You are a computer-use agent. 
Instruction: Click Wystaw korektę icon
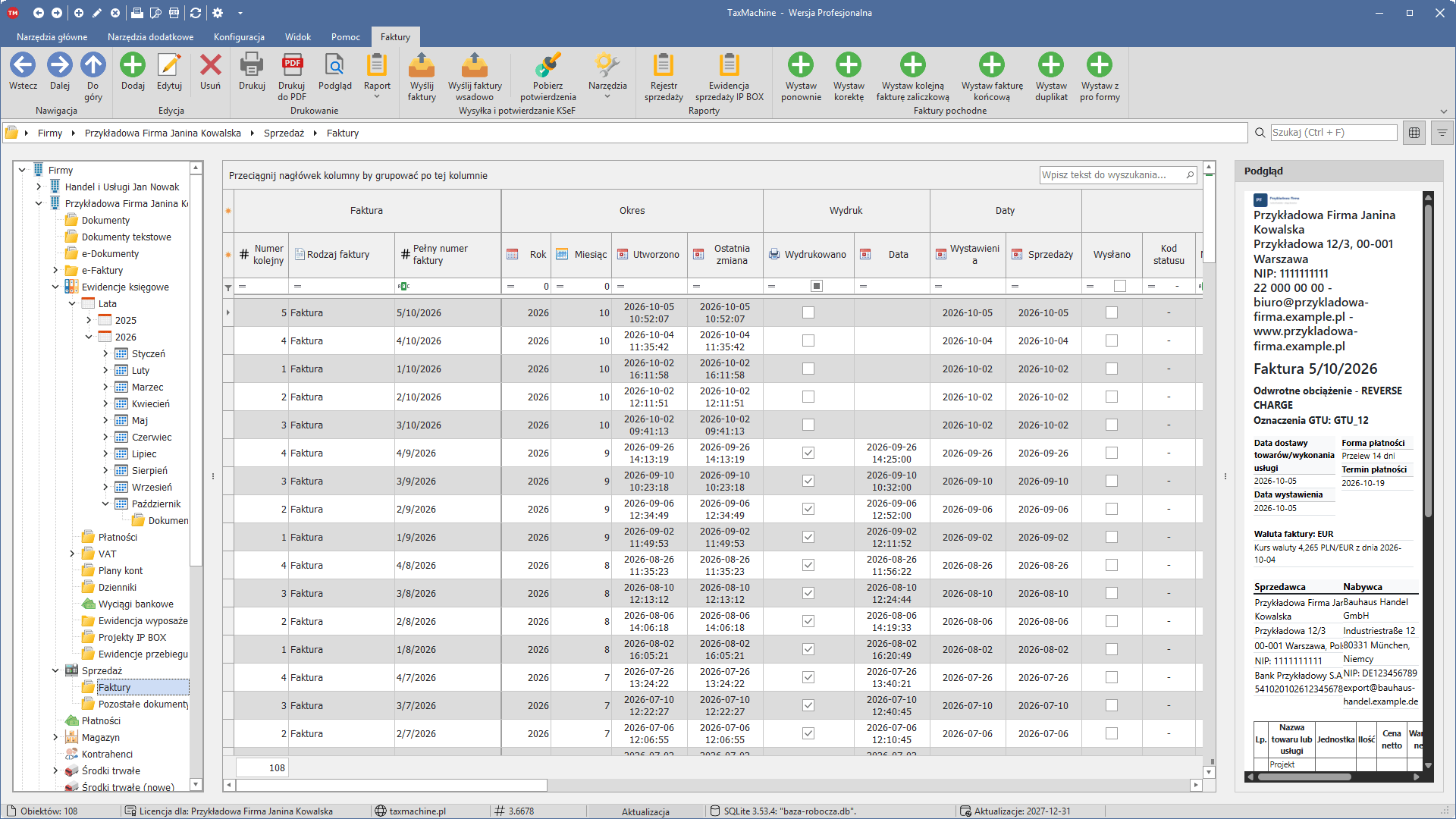(x=849, y=65)
